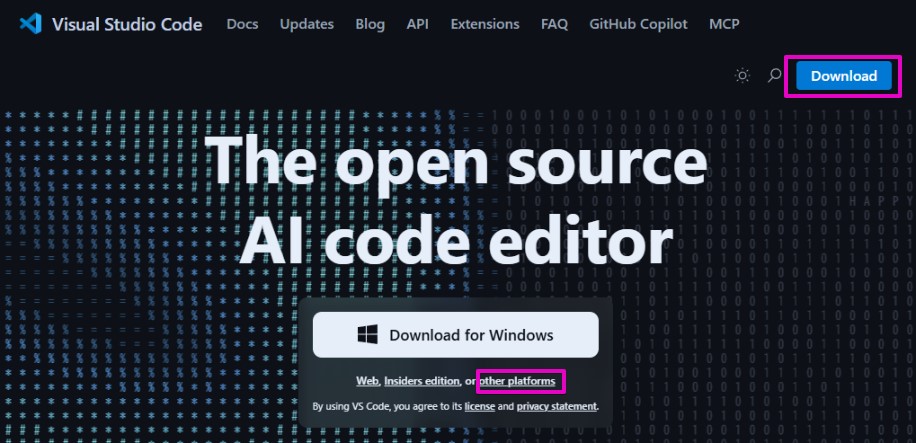
Task: Go to the Blog page
Action: coord(370,24)
